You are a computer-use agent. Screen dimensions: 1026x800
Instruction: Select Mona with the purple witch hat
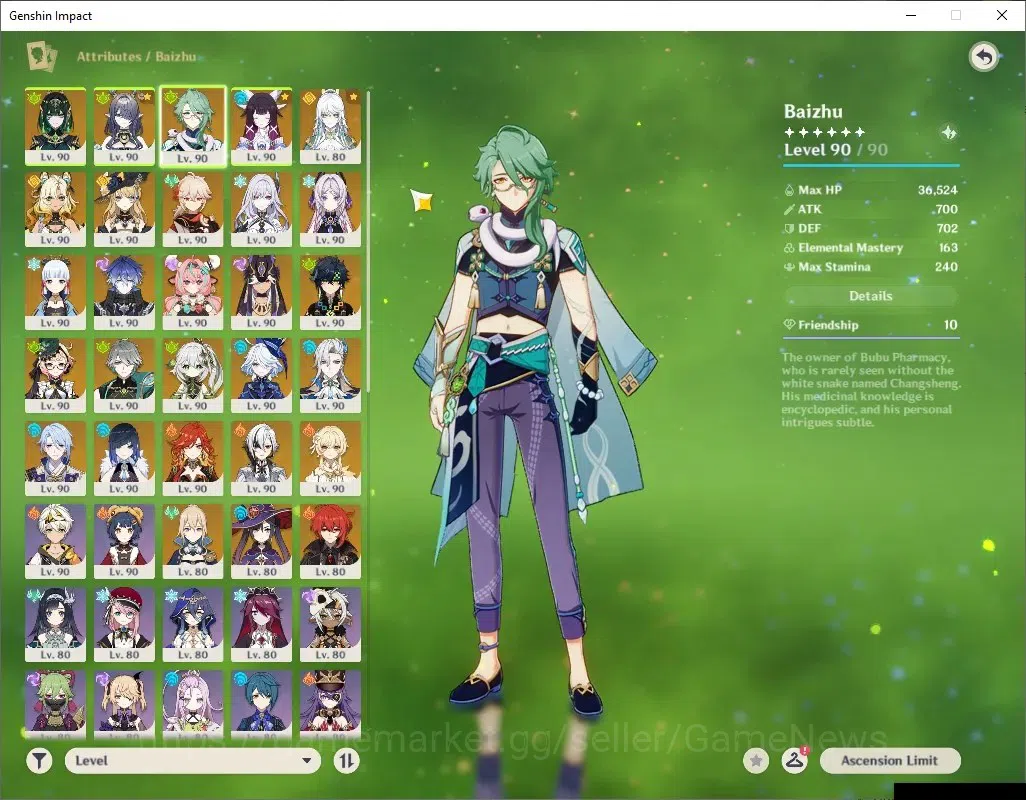pos(262,542)
